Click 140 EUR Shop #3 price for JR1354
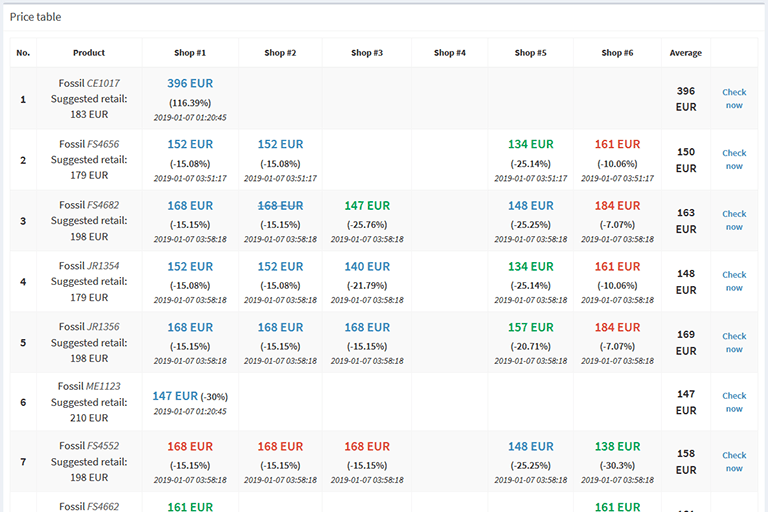 click(x=367, y=266)
